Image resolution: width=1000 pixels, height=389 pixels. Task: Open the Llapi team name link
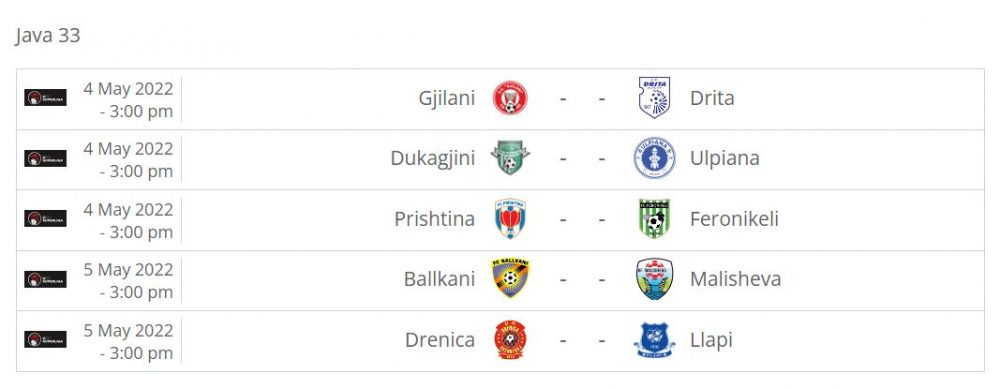pos(711,340)
